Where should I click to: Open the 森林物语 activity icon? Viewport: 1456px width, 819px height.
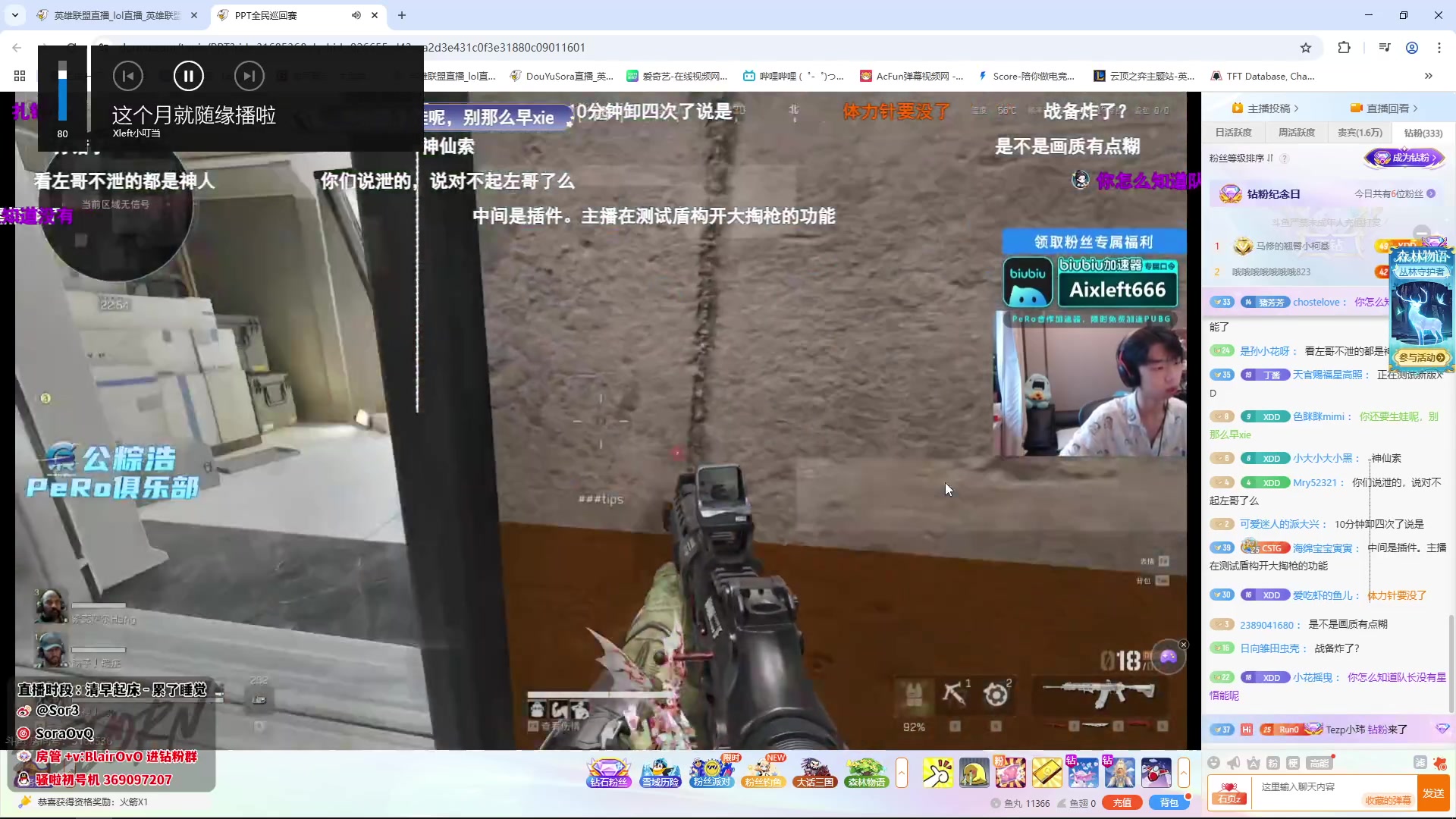pyautogui.click(x=866, y=773)
